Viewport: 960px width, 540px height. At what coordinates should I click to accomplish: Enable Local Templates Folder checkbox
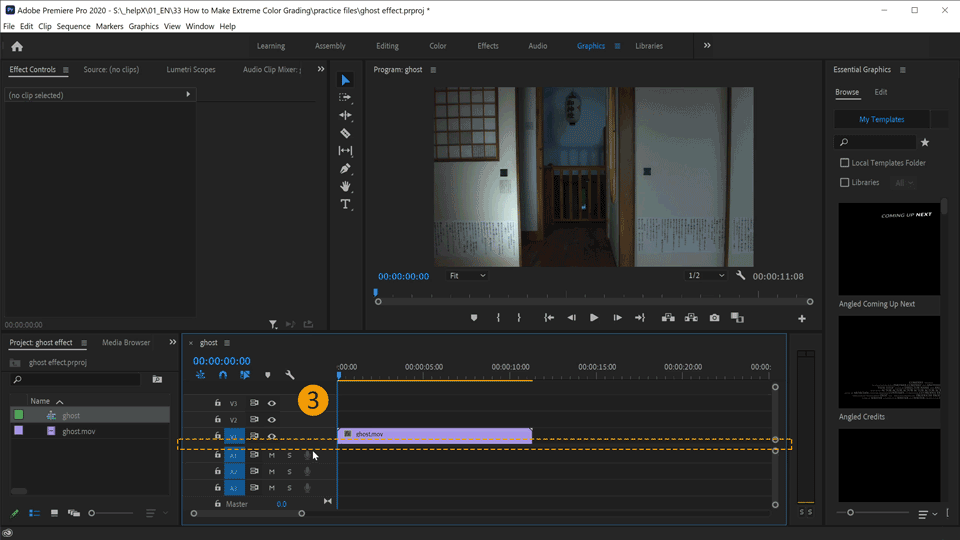845,163
